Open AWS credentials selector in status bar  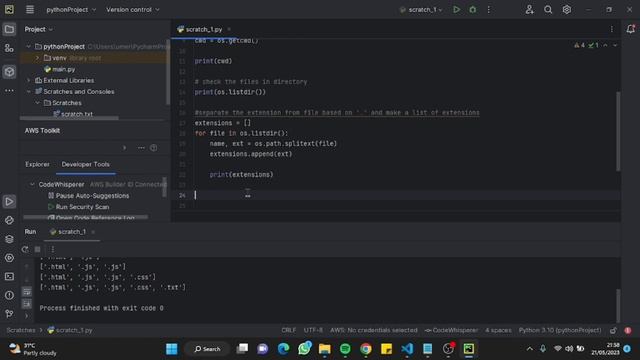tap(373, 330)
